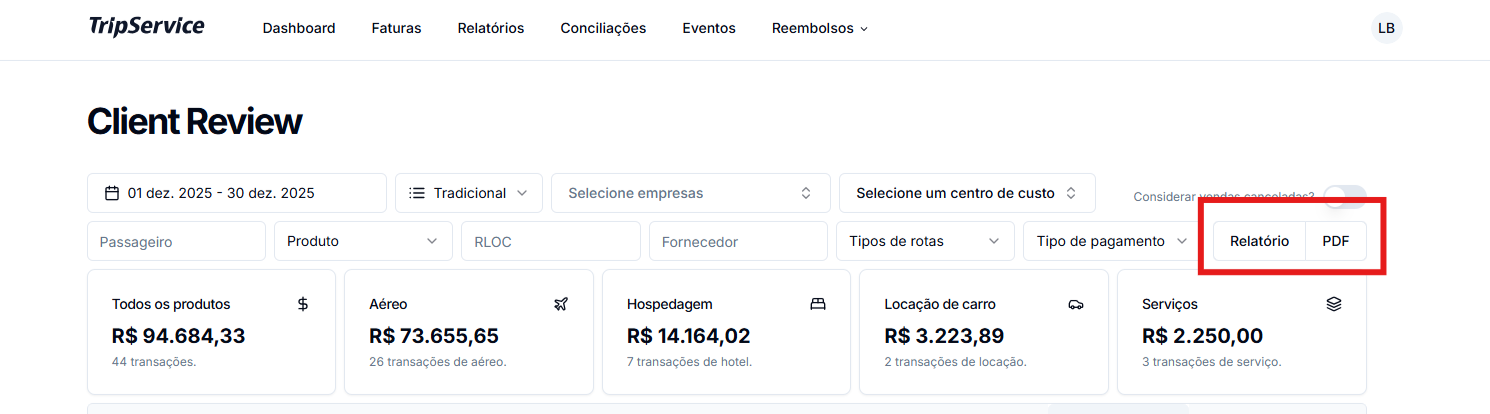Click the Passageiro input field
Image resolution: width=1490 pixels, height=414 pixels.
pos(176,241)
